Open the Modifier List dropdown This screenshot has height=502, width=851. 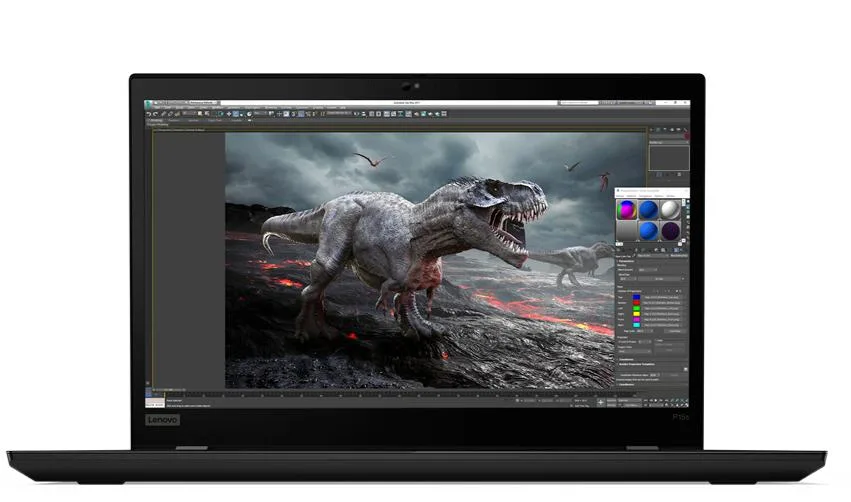669,142
